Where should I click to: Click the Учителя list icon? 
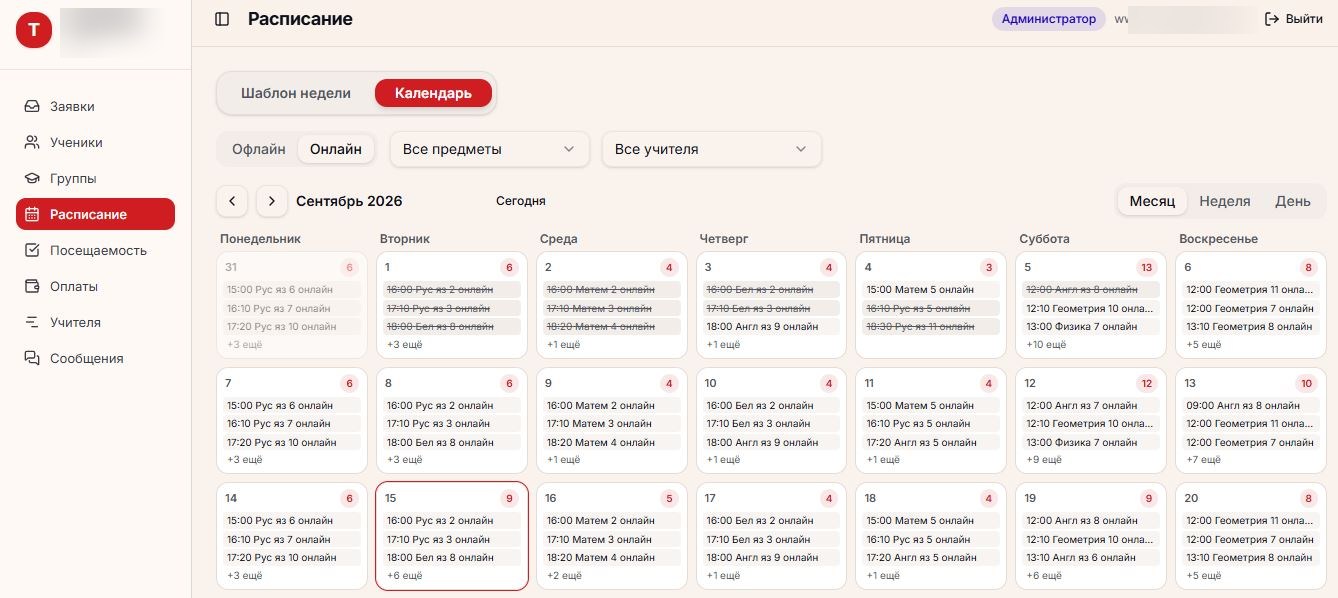point(32,322)
